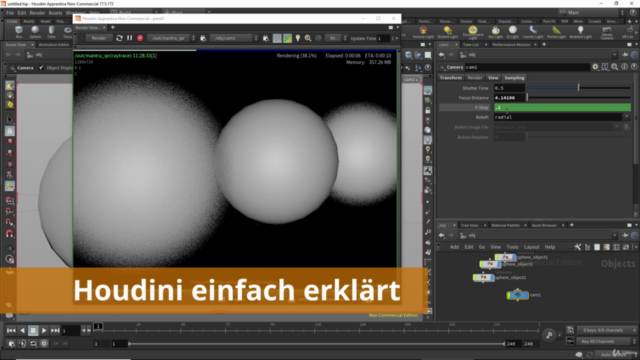
Task: Pause the render in Render View
Action: (x=129, y=38)
